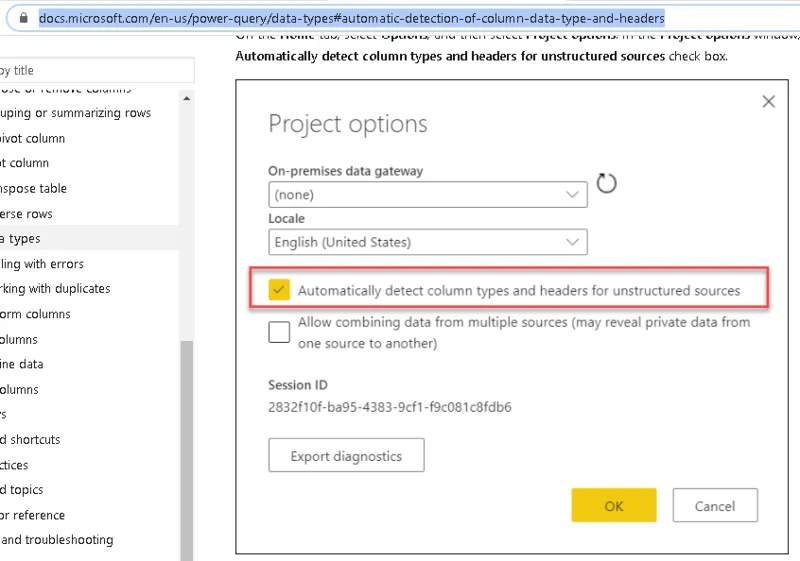Open 'ctices' sidebar item

tap(14, 465)
